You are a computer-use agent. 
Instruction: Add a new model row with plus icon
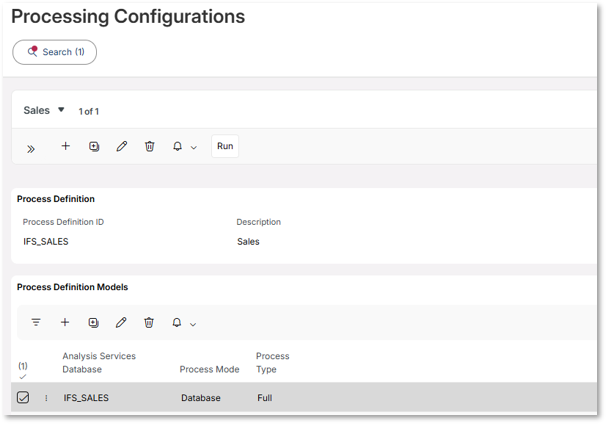(65, 322)
